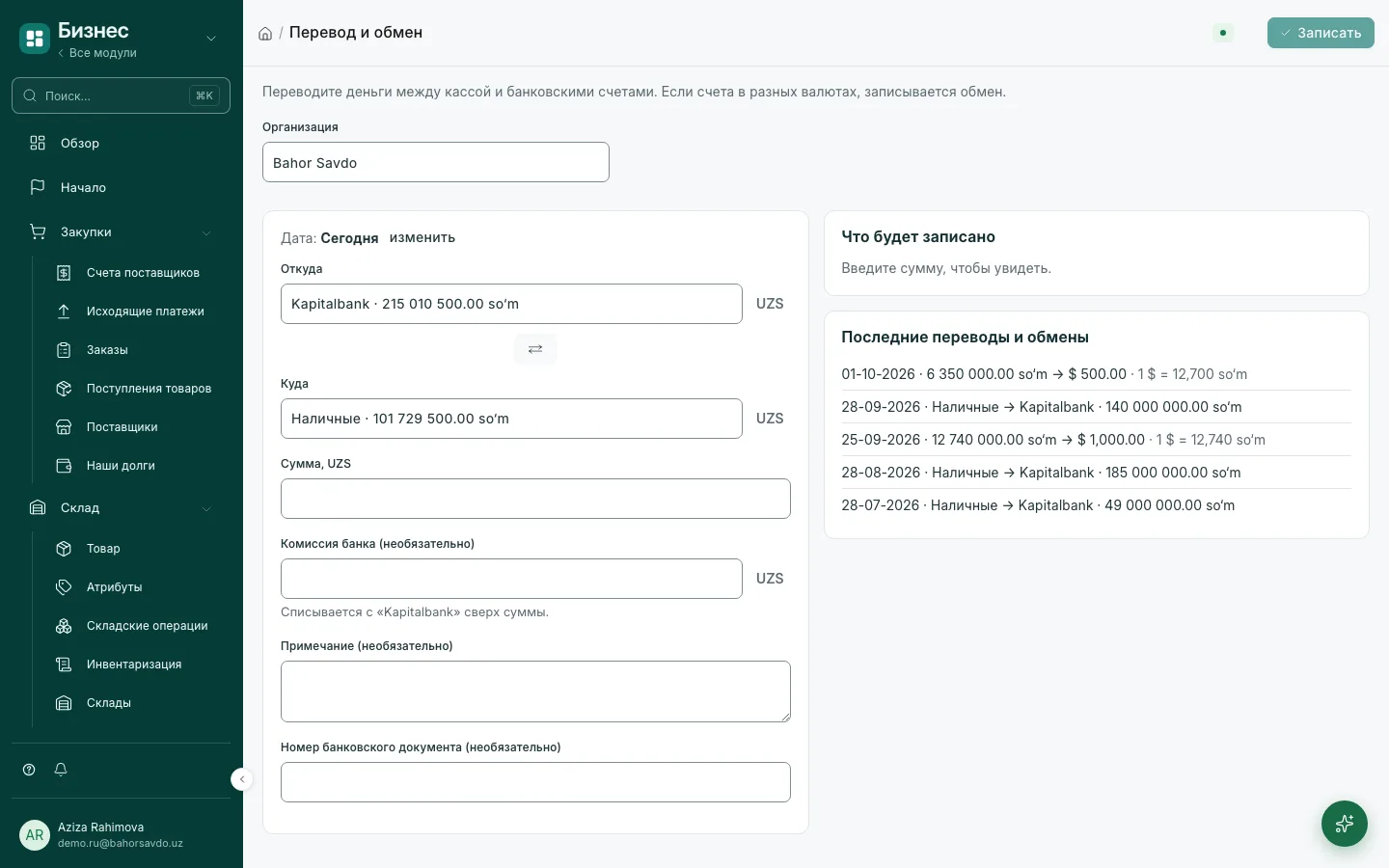Click the Счета поставщиков invoice icon

(x=64, y=273)
